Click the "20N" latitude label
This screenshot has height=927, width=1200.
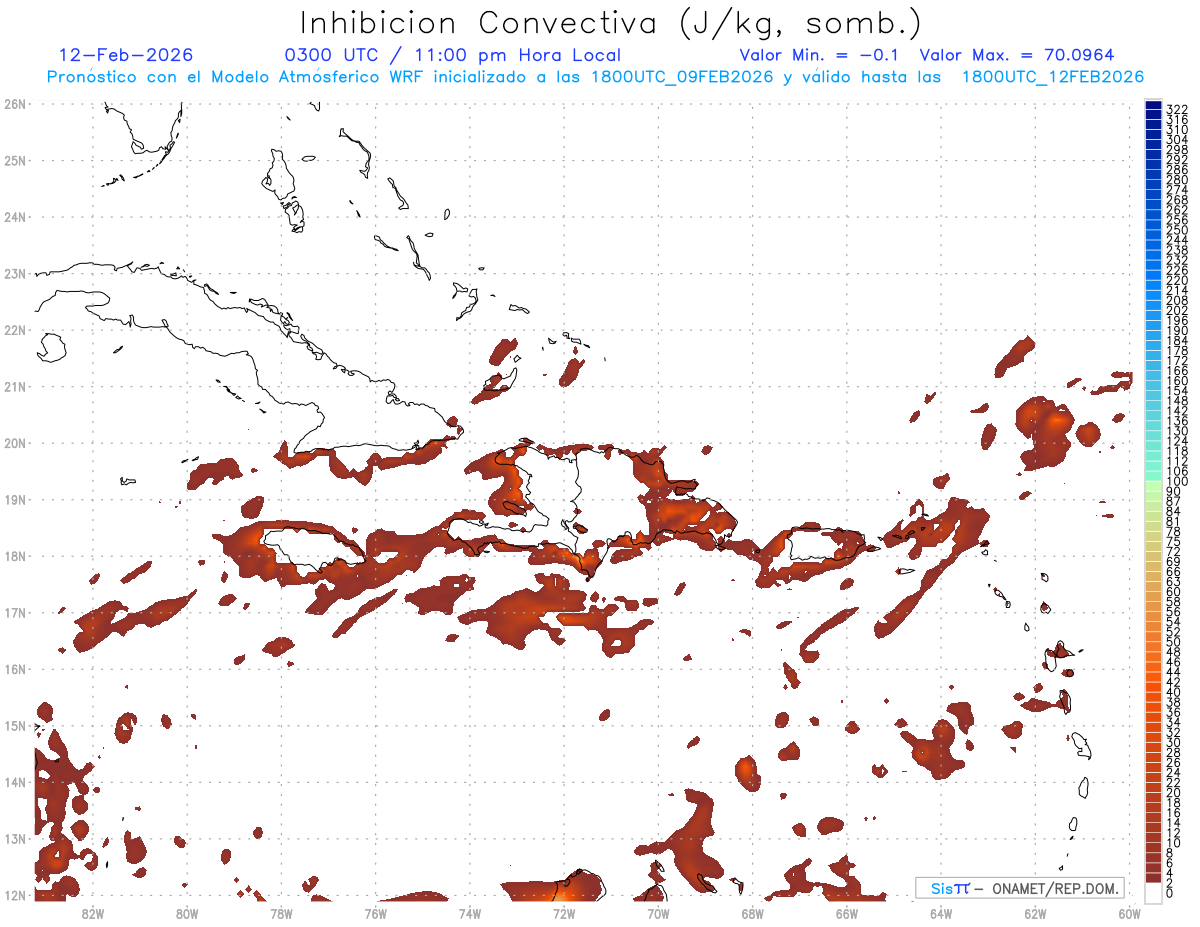tap(15, 443)
